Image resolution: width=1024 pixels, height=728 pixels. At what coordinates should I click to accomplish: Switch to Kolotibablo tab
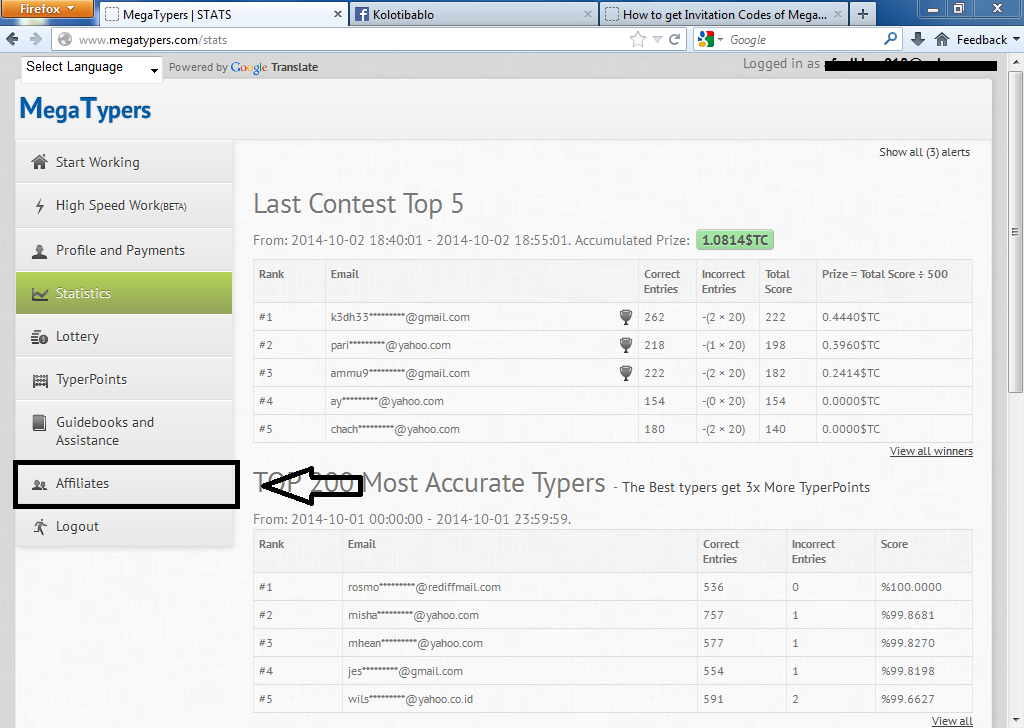(474, 14)
